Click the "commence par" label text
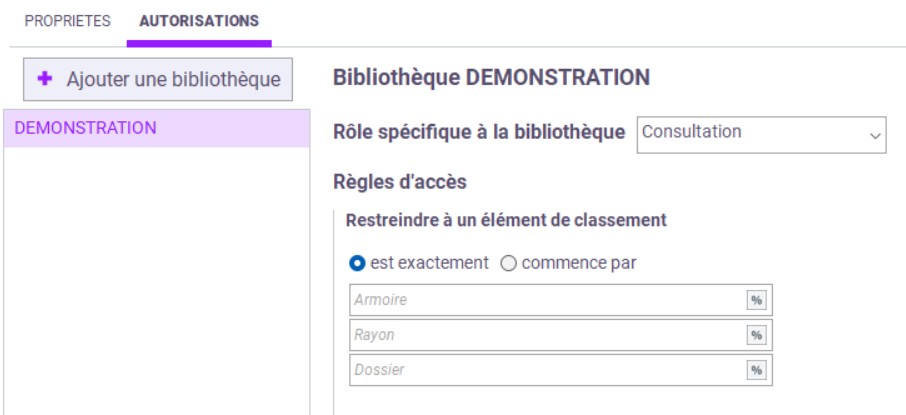This screenshot has height=415, width=906. coord(578,263)
